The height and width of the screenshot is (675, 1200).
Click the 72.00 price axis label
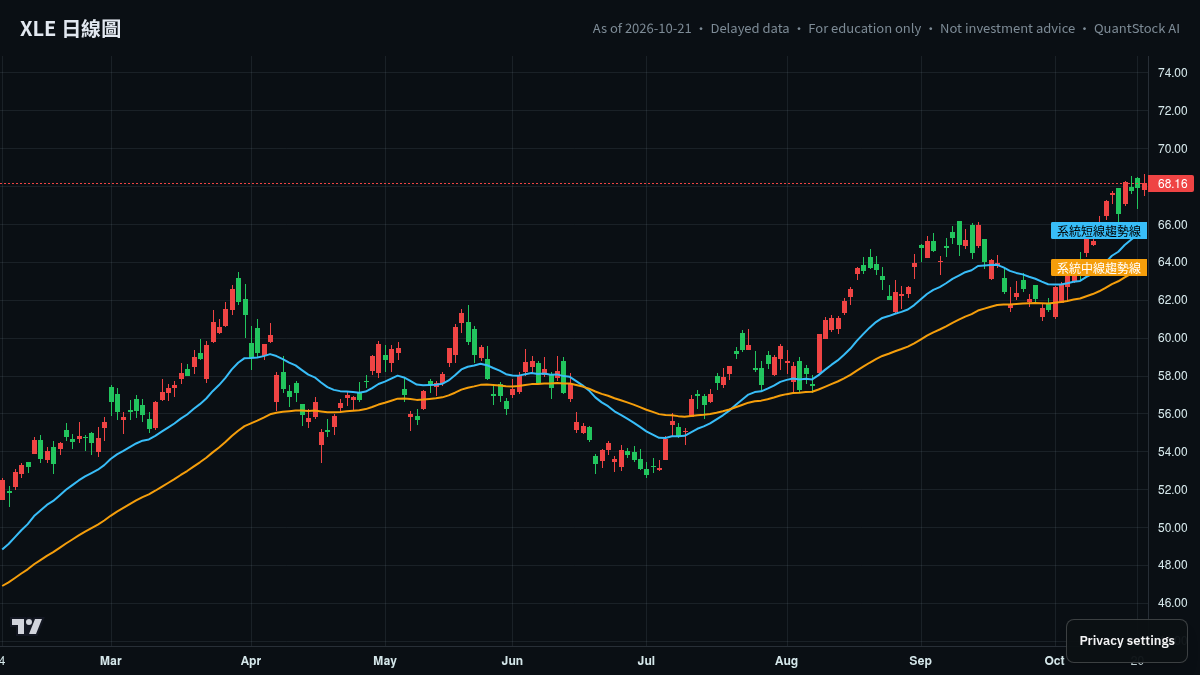pos(1173,111)
